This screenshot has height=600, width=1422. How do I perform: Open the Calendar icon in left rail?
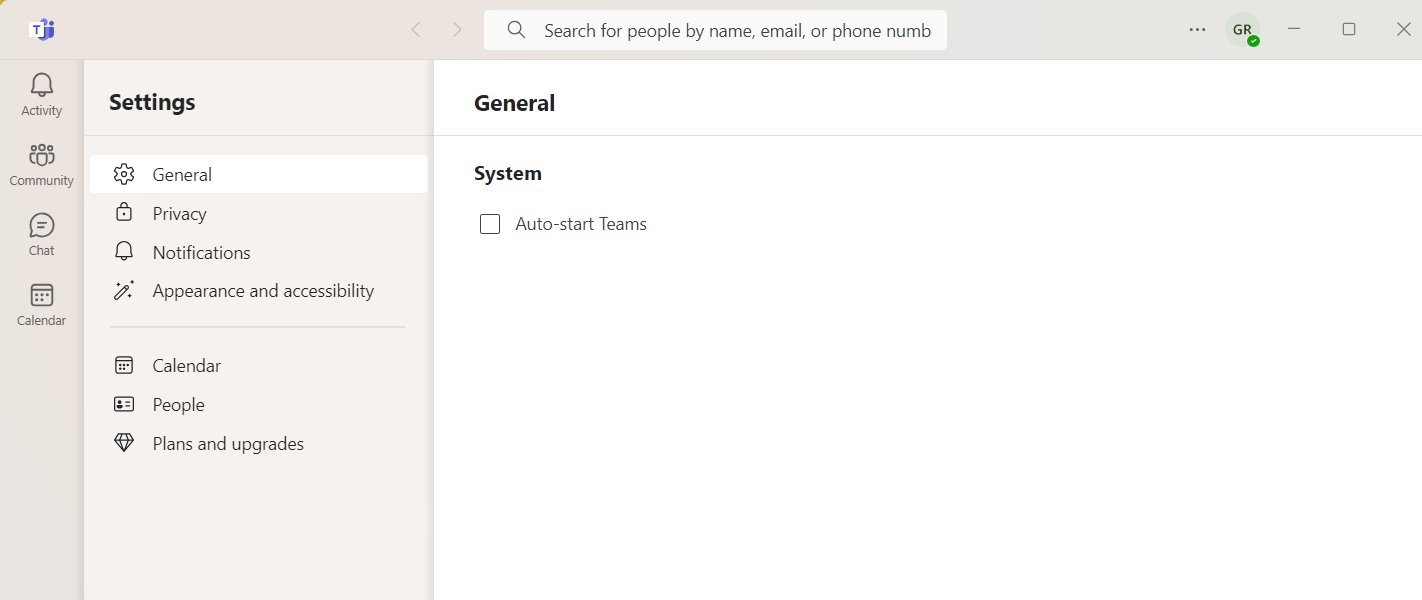[42, 295]
